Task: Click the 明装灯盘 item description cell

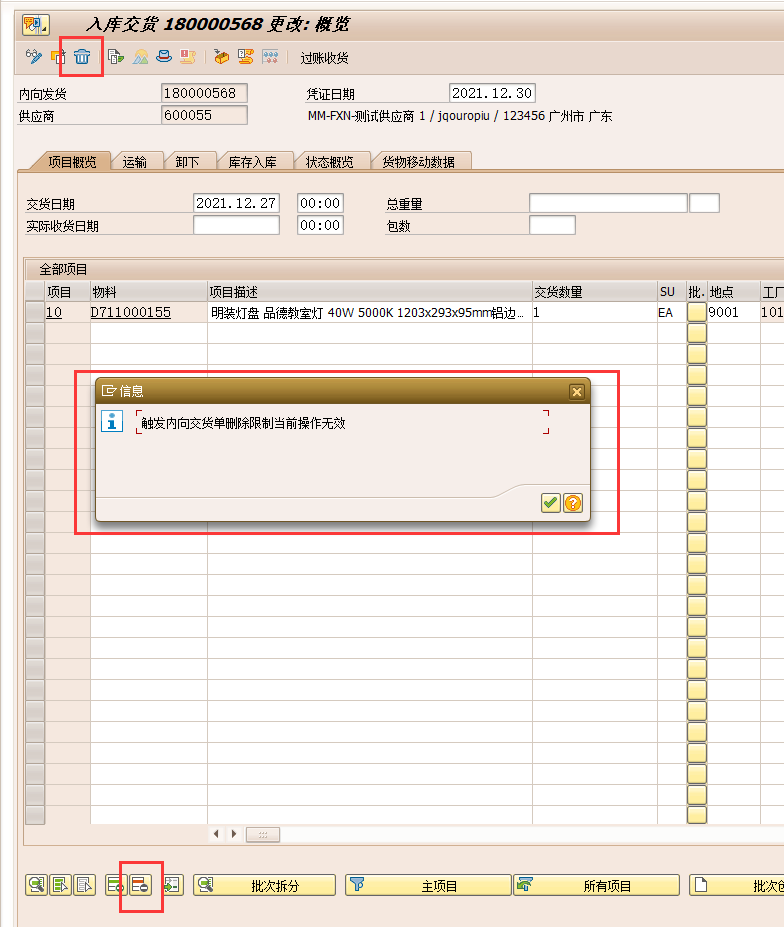Action: coord(370,312)
